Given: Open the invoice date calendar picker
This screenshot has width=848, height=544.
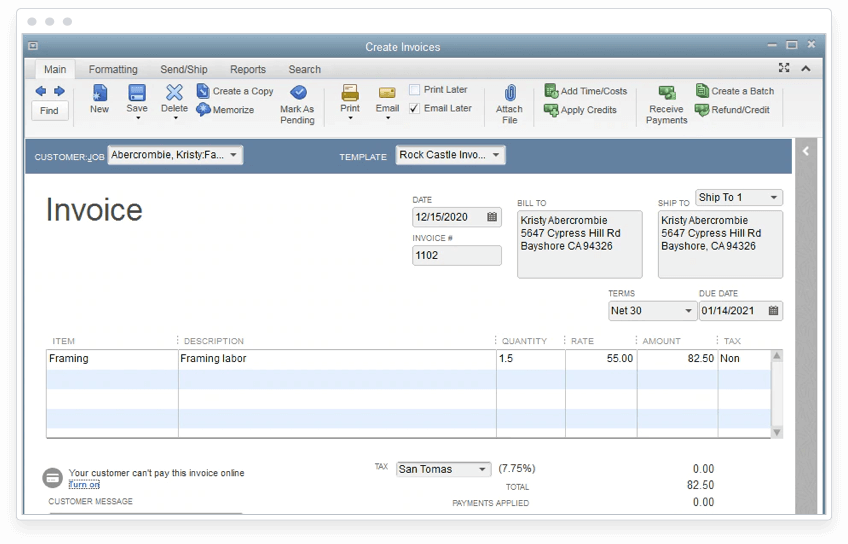Looking at the screenshot, I should pyautogui.click(x=492, y=217).
